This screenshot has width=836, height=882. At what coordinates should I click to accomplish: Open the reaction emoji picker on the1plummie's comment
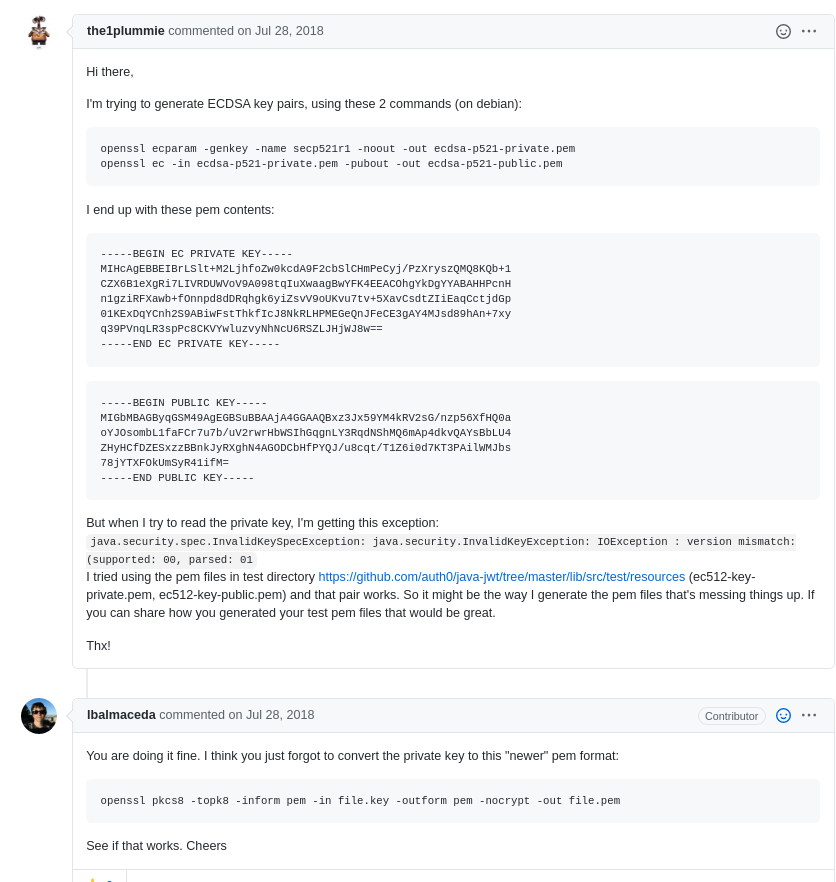783,31
